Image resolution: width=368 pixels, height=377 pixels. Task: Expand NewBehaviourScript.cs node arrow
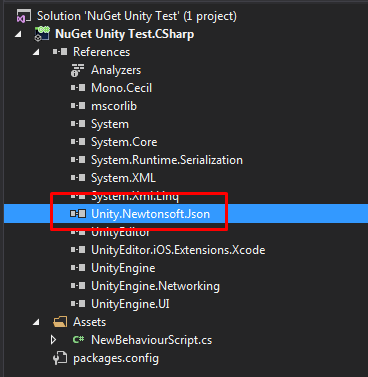(x=53, y=340)
